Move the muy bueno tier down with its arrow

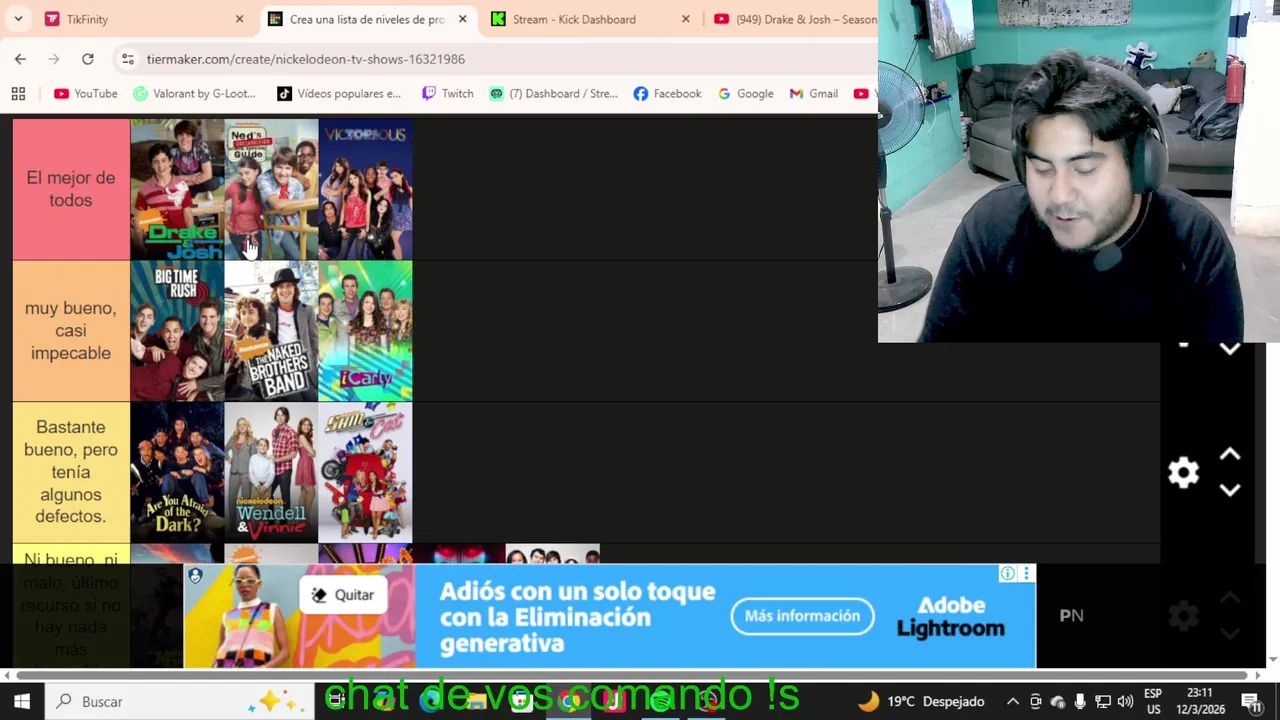tap(1230, 349)
